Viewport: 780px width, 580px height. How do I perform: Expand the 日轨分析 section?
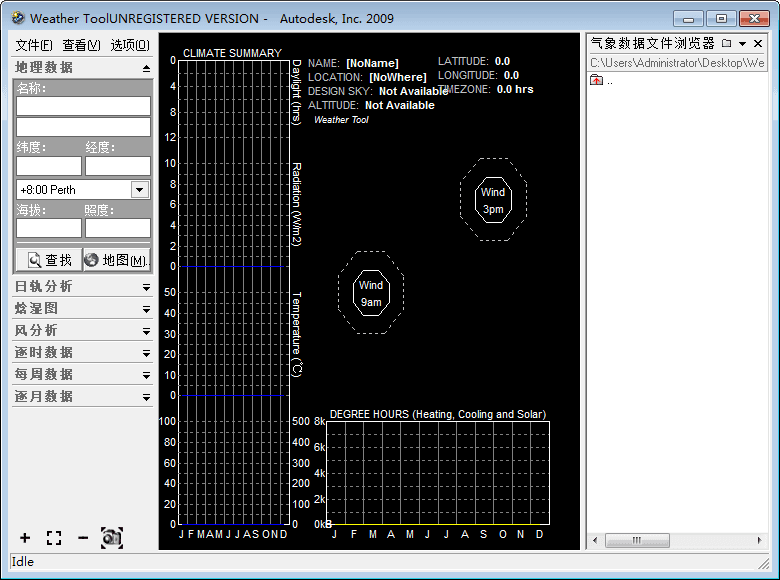[146, 287]
